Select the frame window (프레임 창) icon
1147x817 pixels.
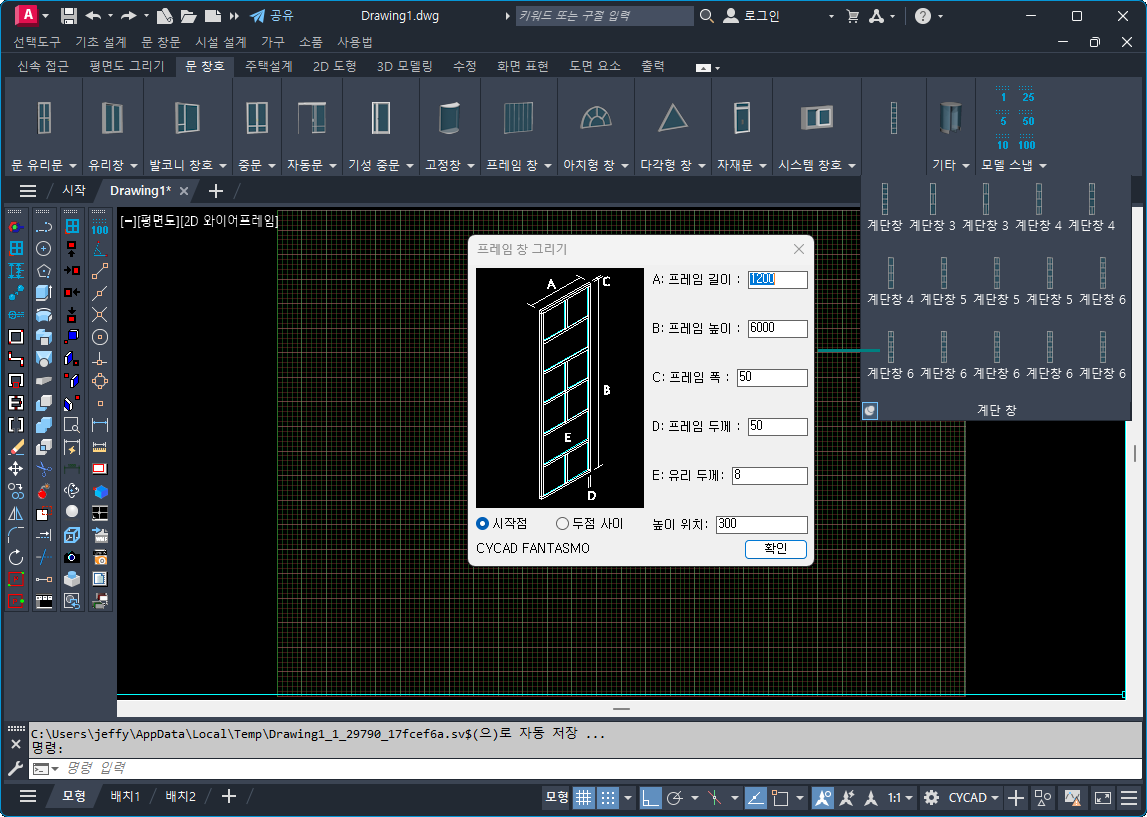518,118
